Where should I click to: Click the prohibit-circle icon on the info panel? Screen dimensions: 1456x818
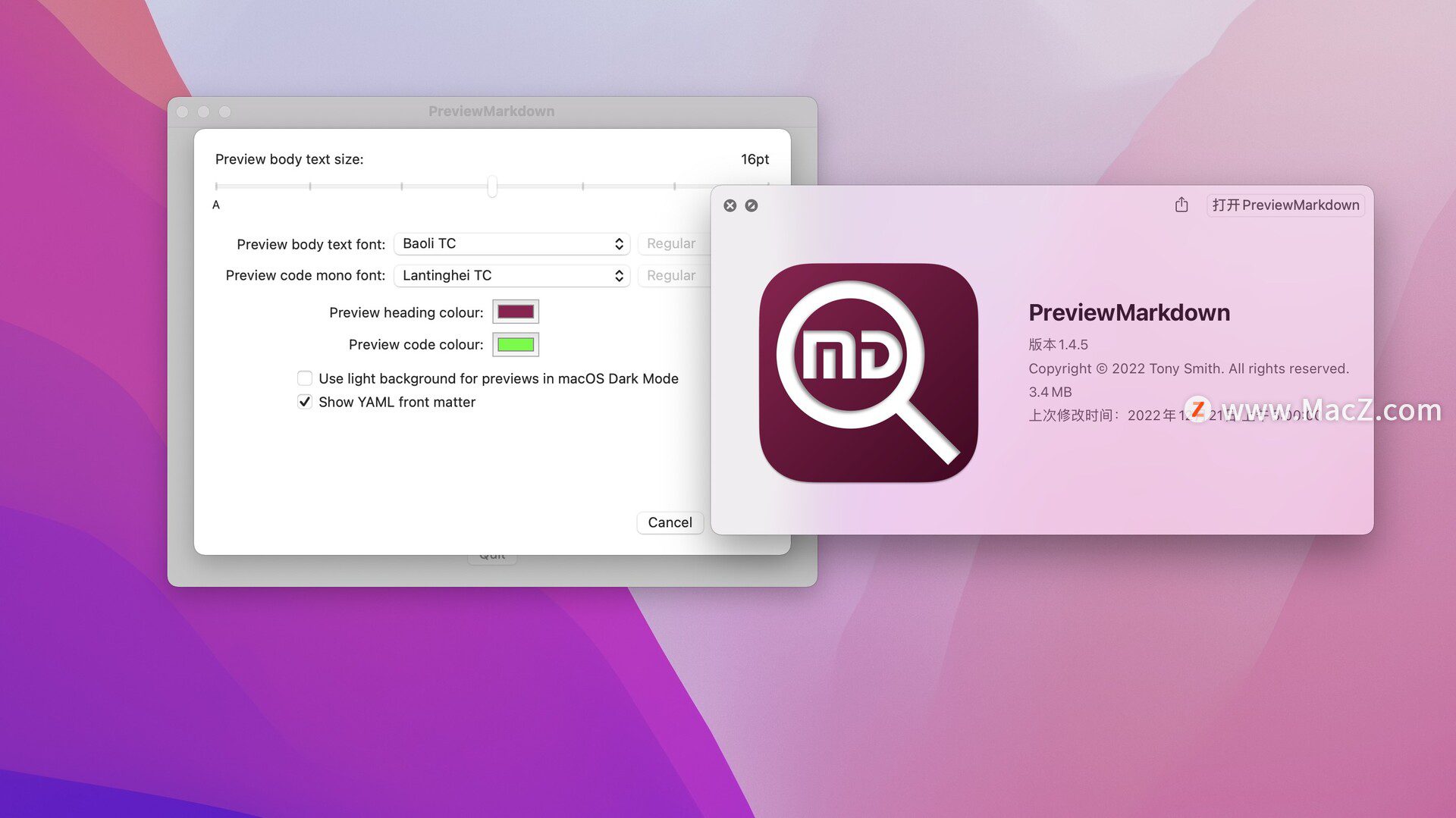click(752, 205)
